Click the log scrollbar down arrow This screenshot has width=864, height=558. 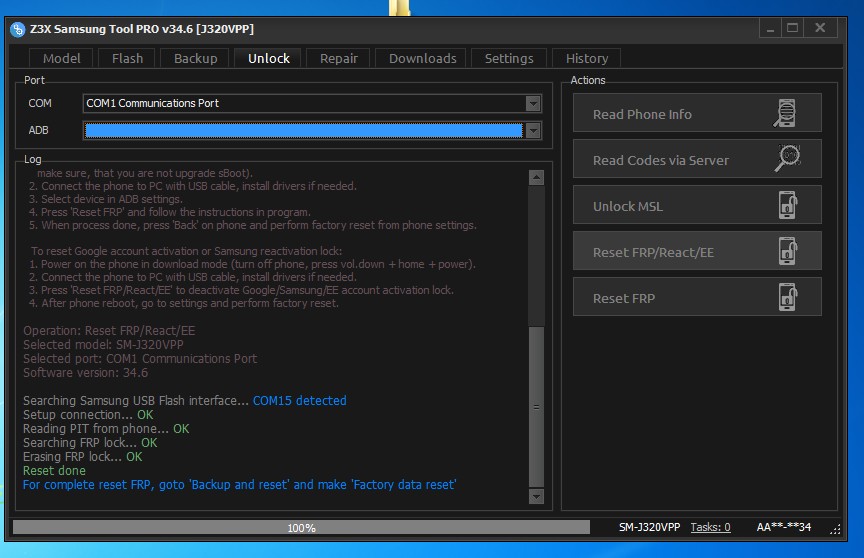pyautogui.click(x=536, y=496)
